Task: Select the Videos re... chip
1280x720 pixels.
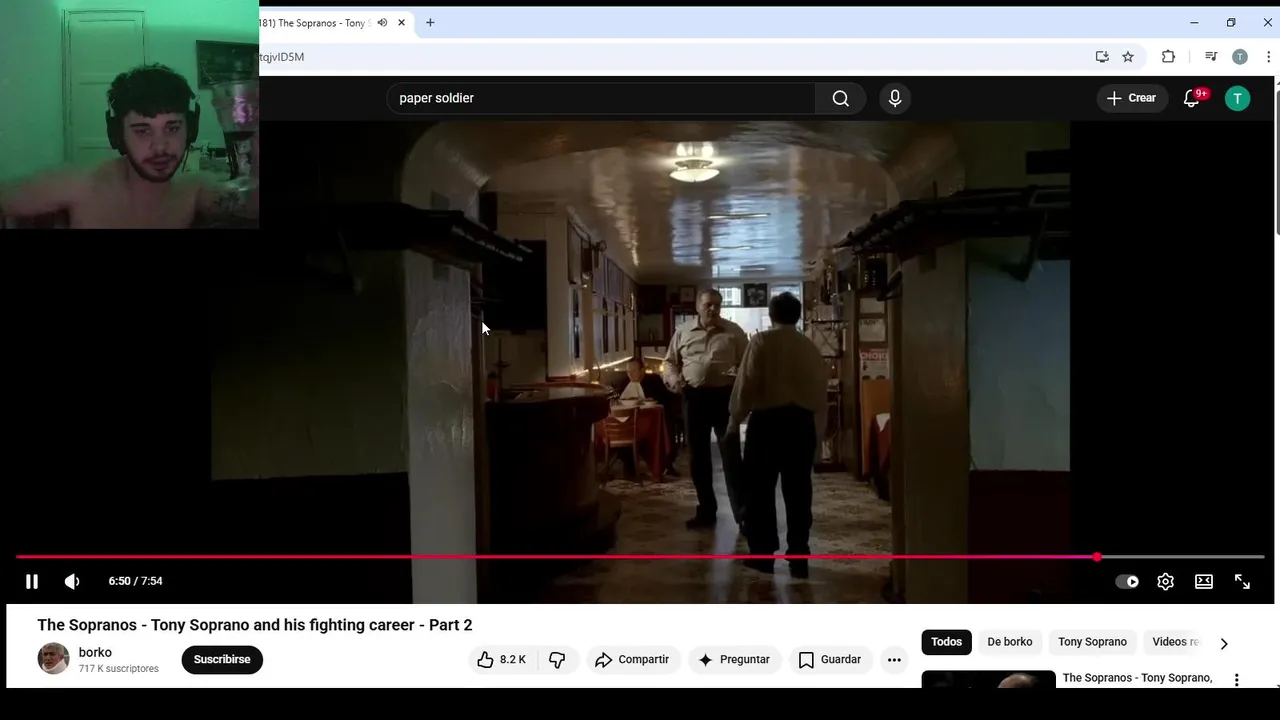Action: [x=1176, y=642]
